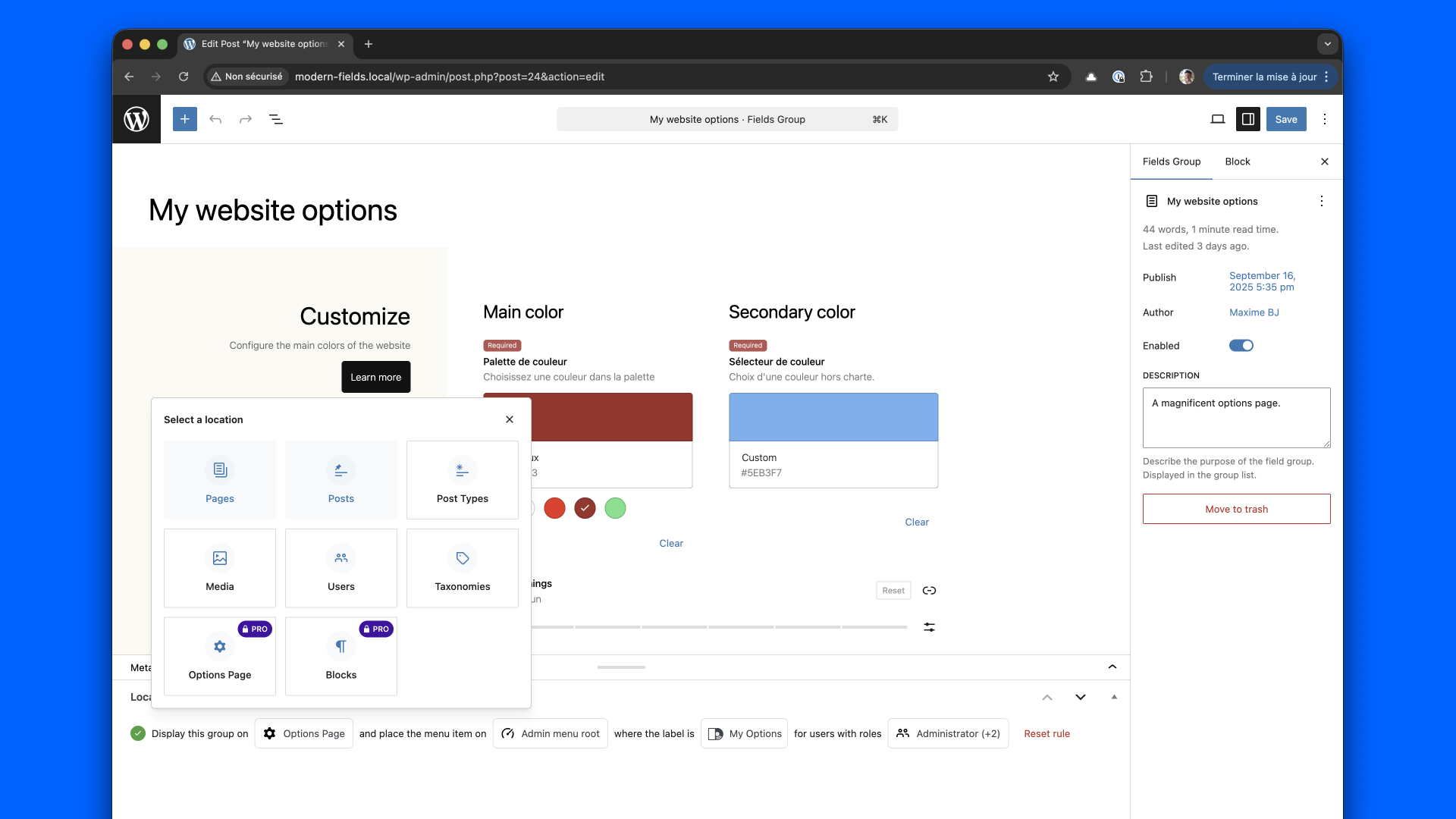Click the custom size sliders icon

tap(929, 627)
